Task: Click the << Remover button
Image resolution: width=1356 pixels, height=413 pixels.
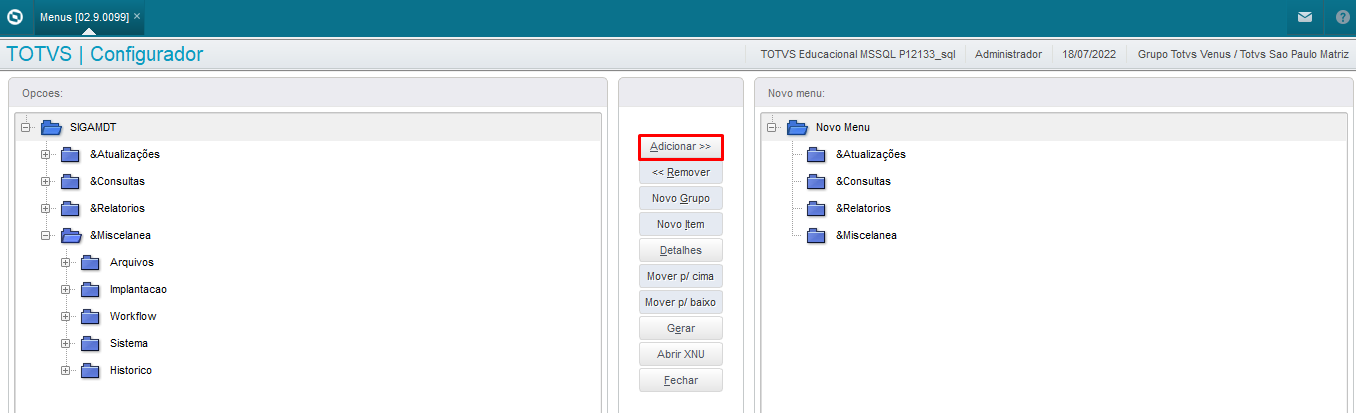Action: click(x=680, y=172)
